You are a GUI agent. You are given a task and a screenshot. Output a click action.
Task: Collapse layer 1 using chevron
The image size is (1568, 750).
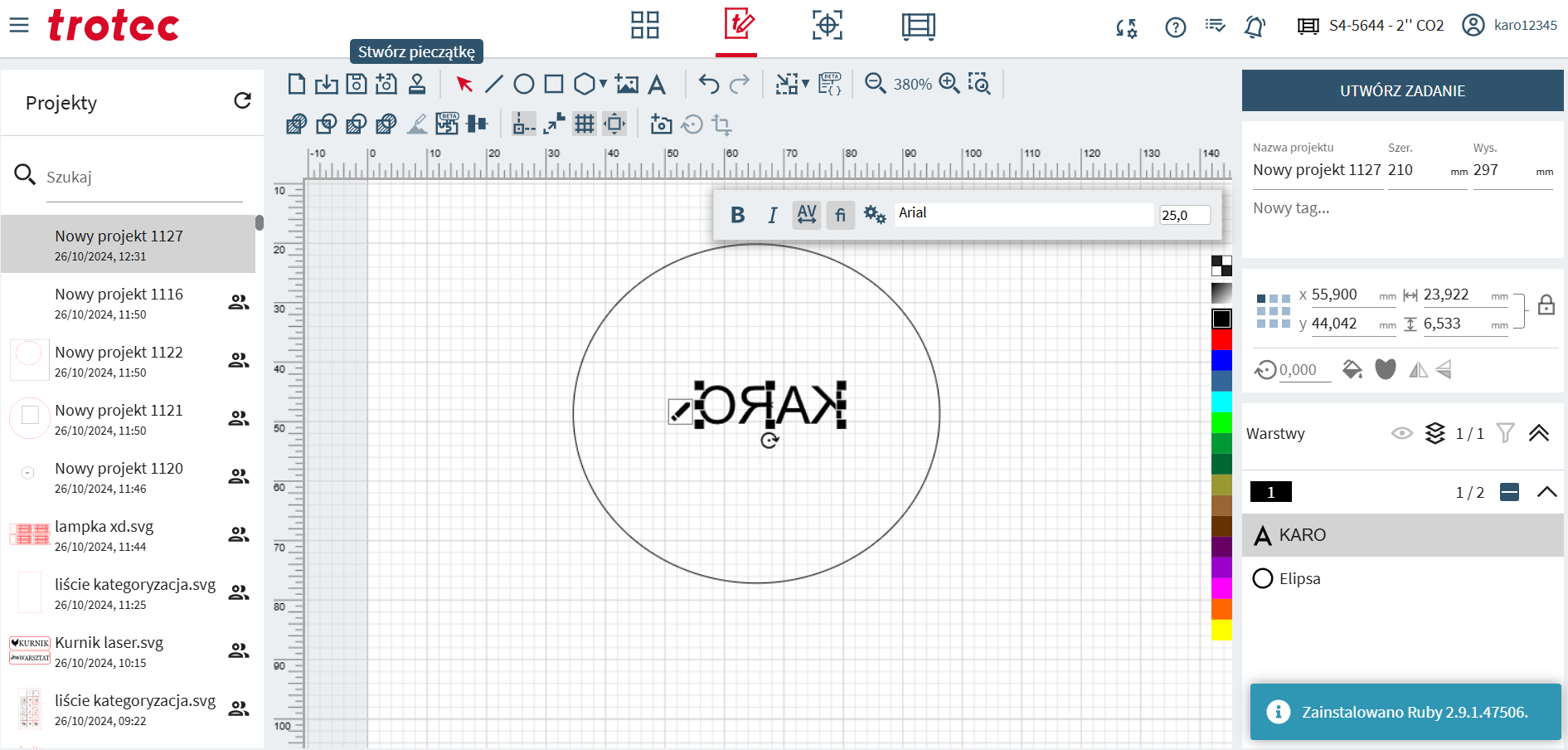point(1546,492)
